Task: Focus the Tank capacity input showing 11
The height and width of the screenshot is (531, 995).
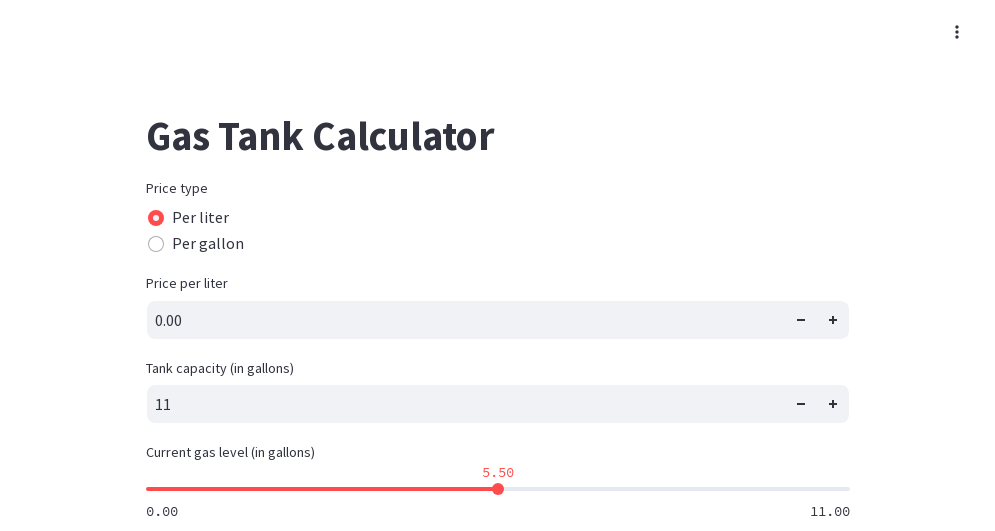Action: tap(460, 404)
